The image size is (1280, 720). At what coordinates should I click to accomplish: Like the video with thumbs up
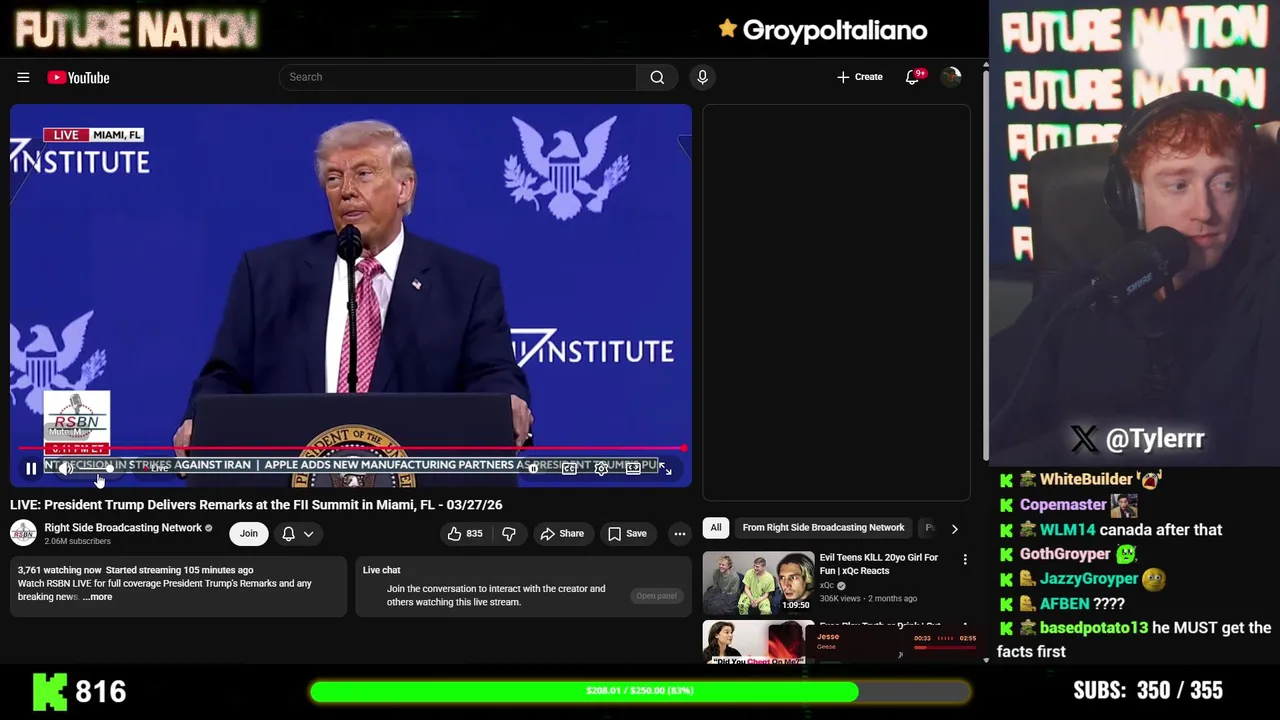465,533
